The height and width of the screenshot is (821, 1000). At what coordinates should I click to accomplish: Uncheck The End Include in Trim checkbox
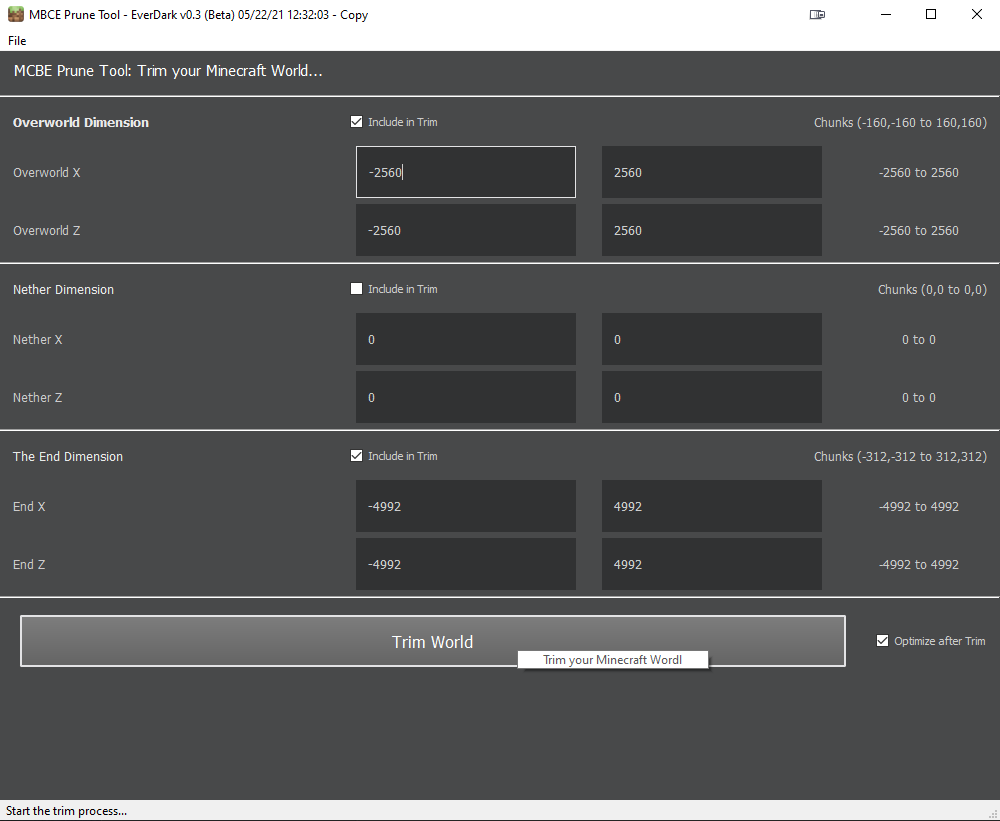[x=357, y=456]
